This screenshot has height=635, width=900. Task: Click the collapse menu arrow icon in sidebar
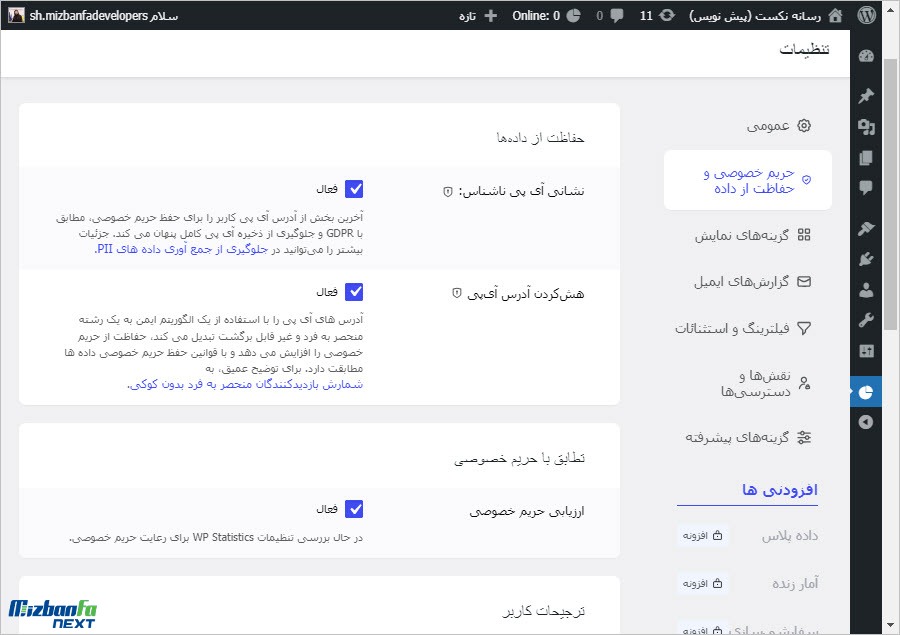[866, 422]
